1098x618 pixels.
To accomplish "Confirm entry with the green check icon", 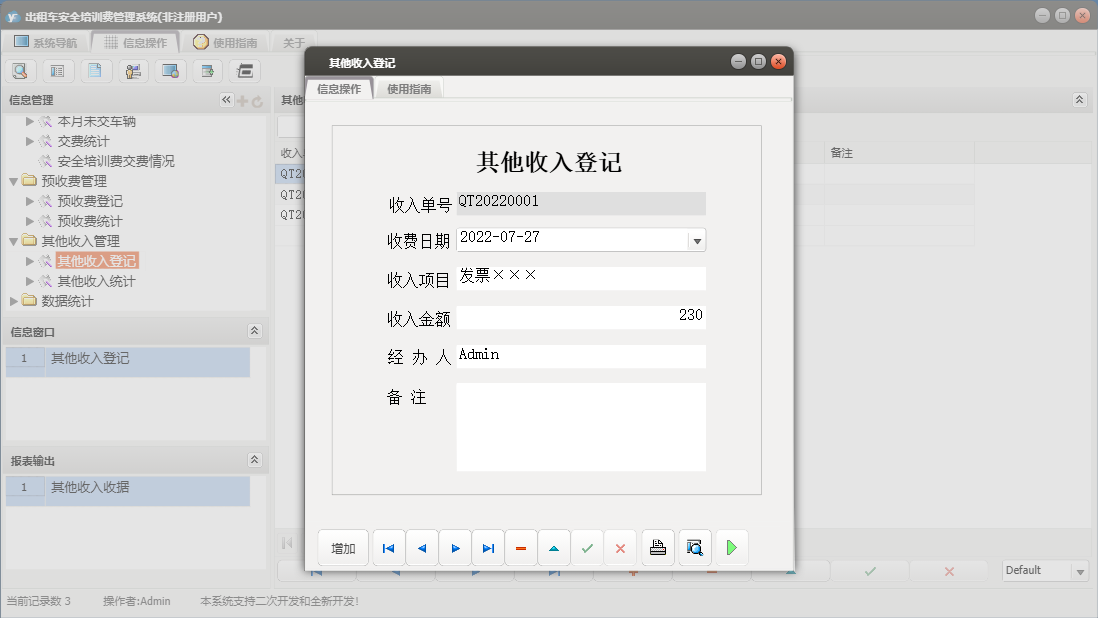I will click(x=587, y=547).
